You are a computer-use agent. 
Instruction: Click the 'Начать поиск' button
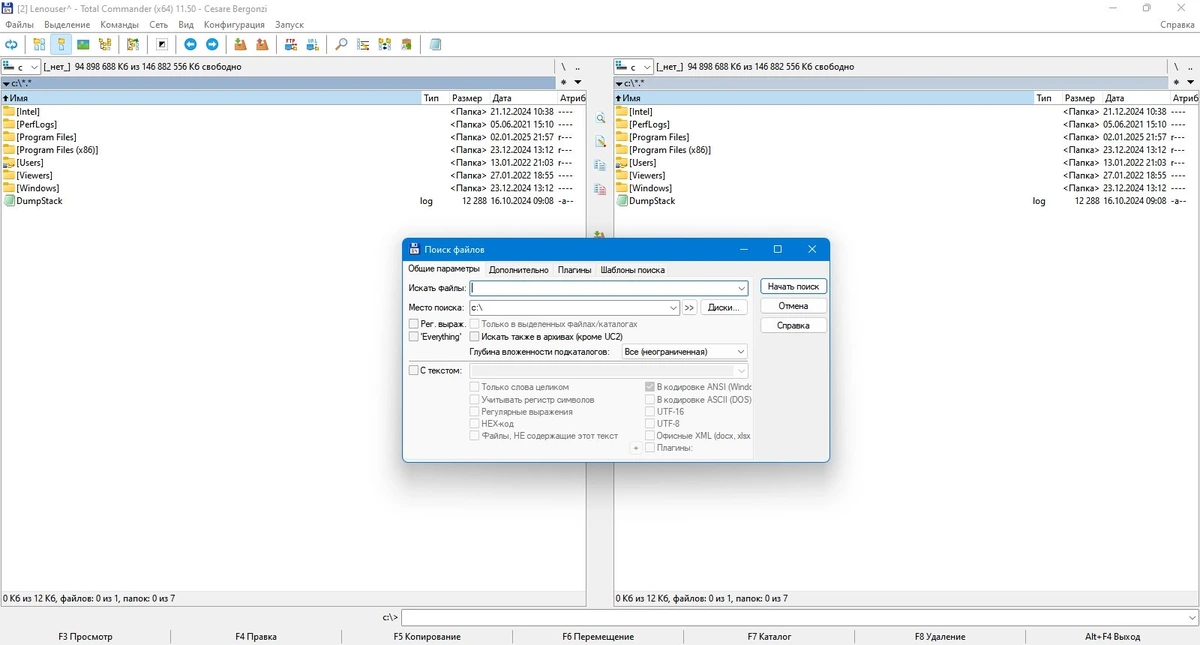(x=793, y=286)
